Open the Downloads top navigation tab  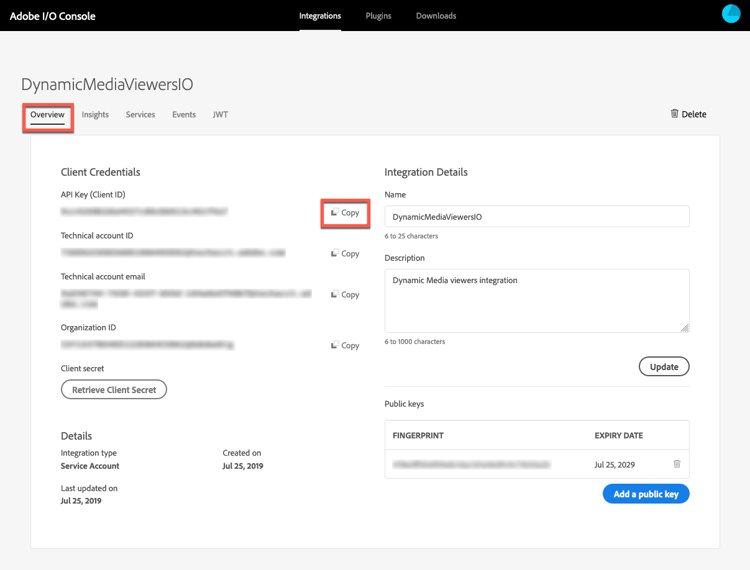[x=436, y=16]
